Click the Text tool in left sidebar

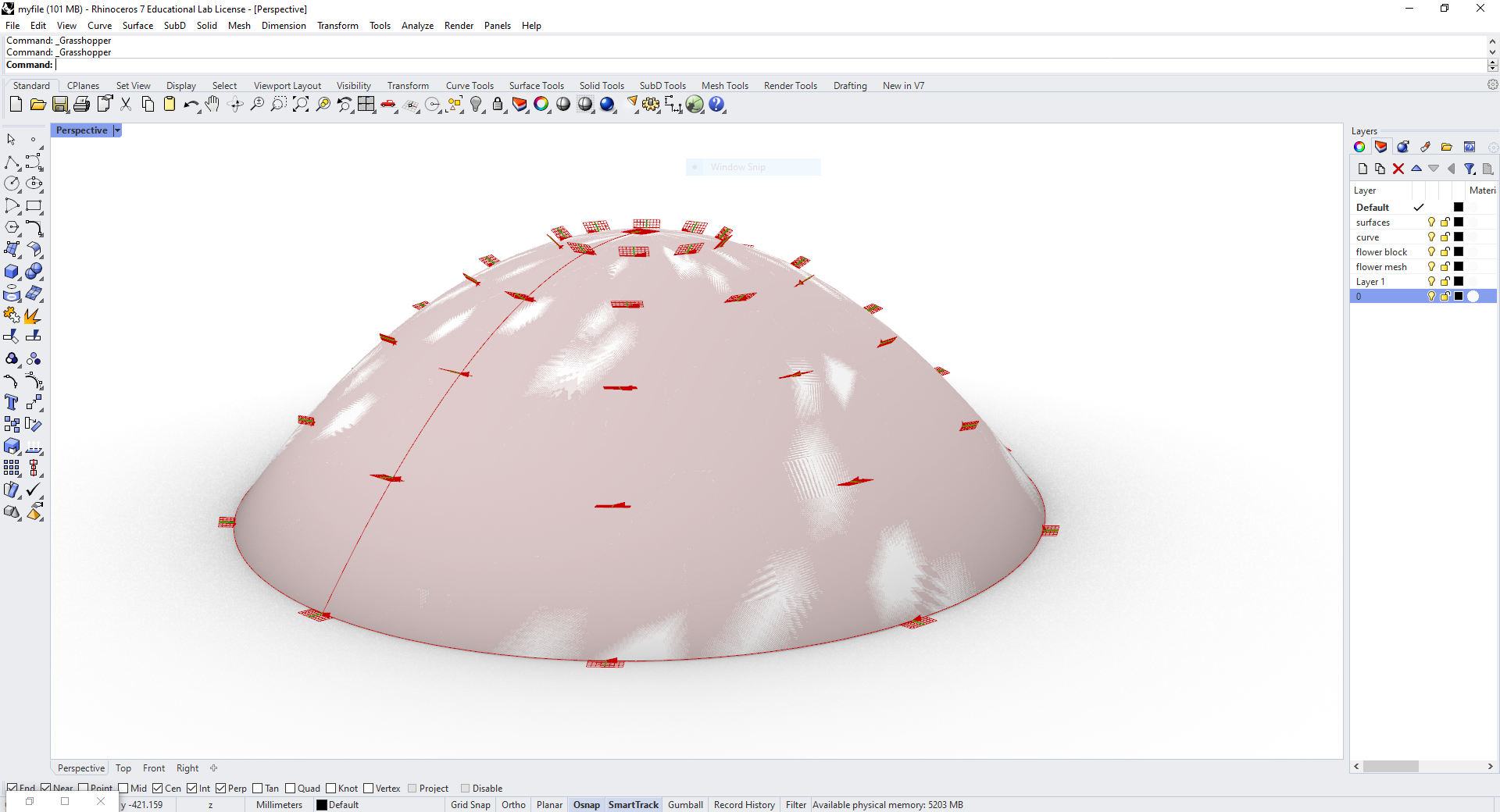click(x=12, y=403)
